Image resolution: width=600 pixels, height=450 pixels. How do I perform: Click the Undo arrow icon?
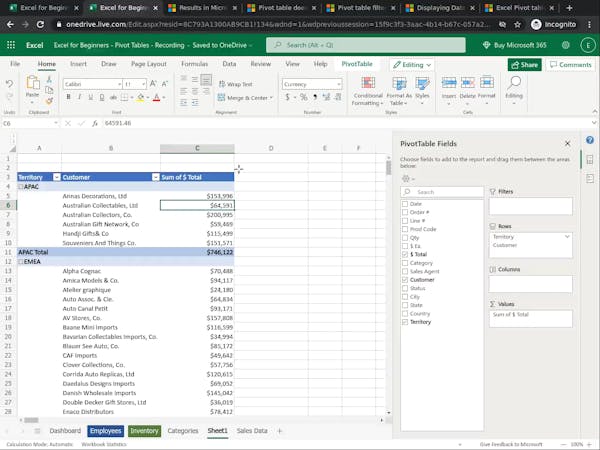point(9,84)
